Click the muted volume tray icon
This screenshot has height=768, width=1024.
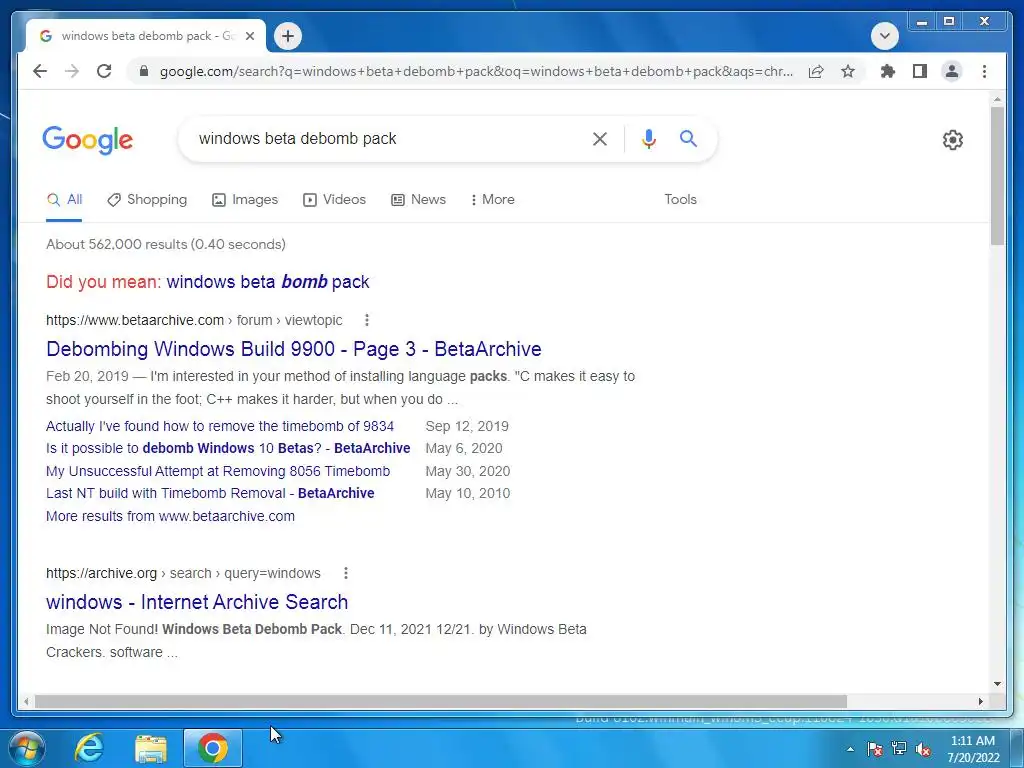coord(923,749)
